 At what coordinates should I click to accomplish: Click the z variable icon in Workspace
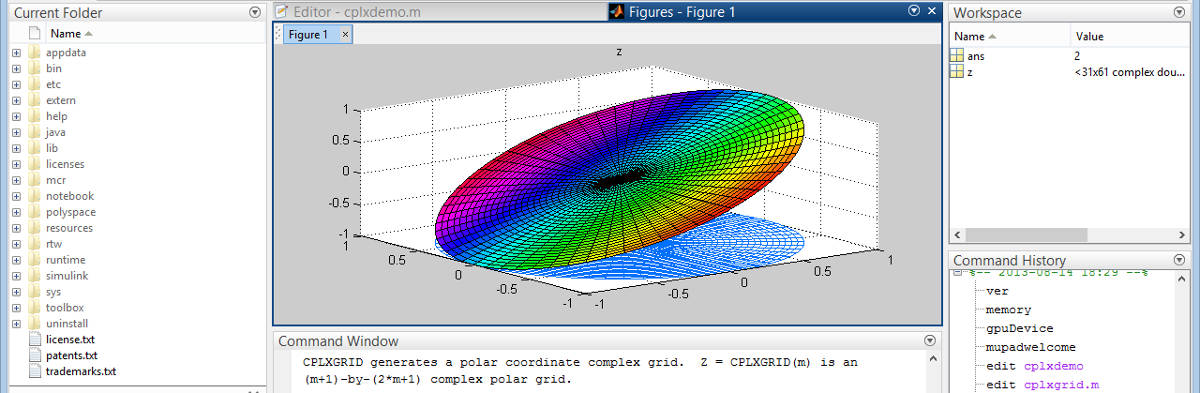[957, 73]
